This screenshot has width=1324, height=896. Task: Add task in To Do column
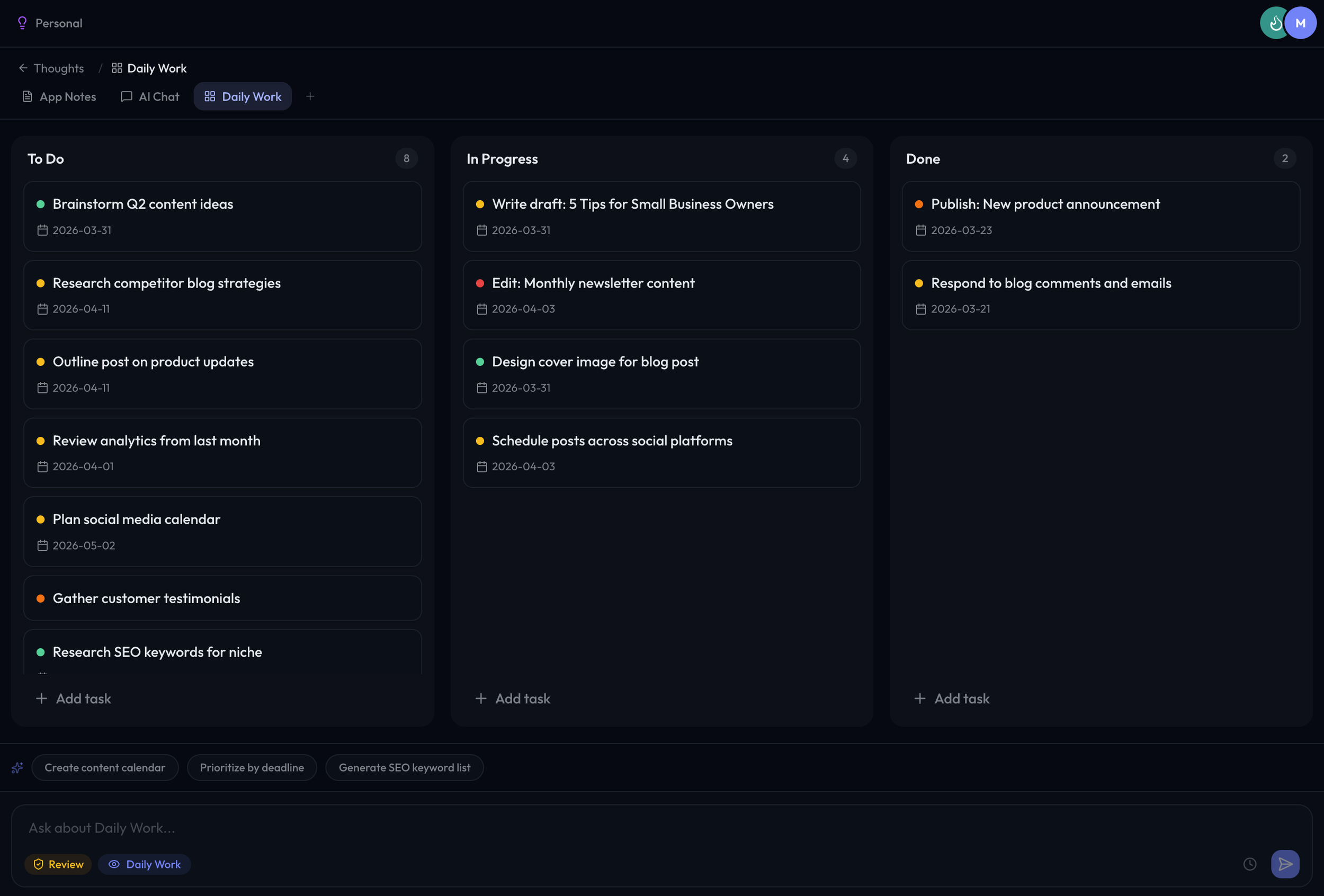tap(74, 698)
